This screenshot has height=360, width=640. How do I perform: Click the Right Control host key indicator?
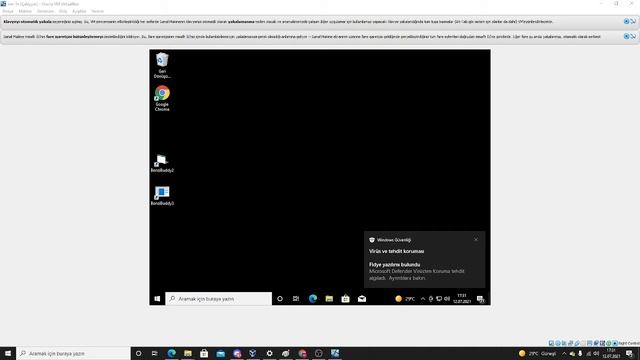click(x=629, y=343)
